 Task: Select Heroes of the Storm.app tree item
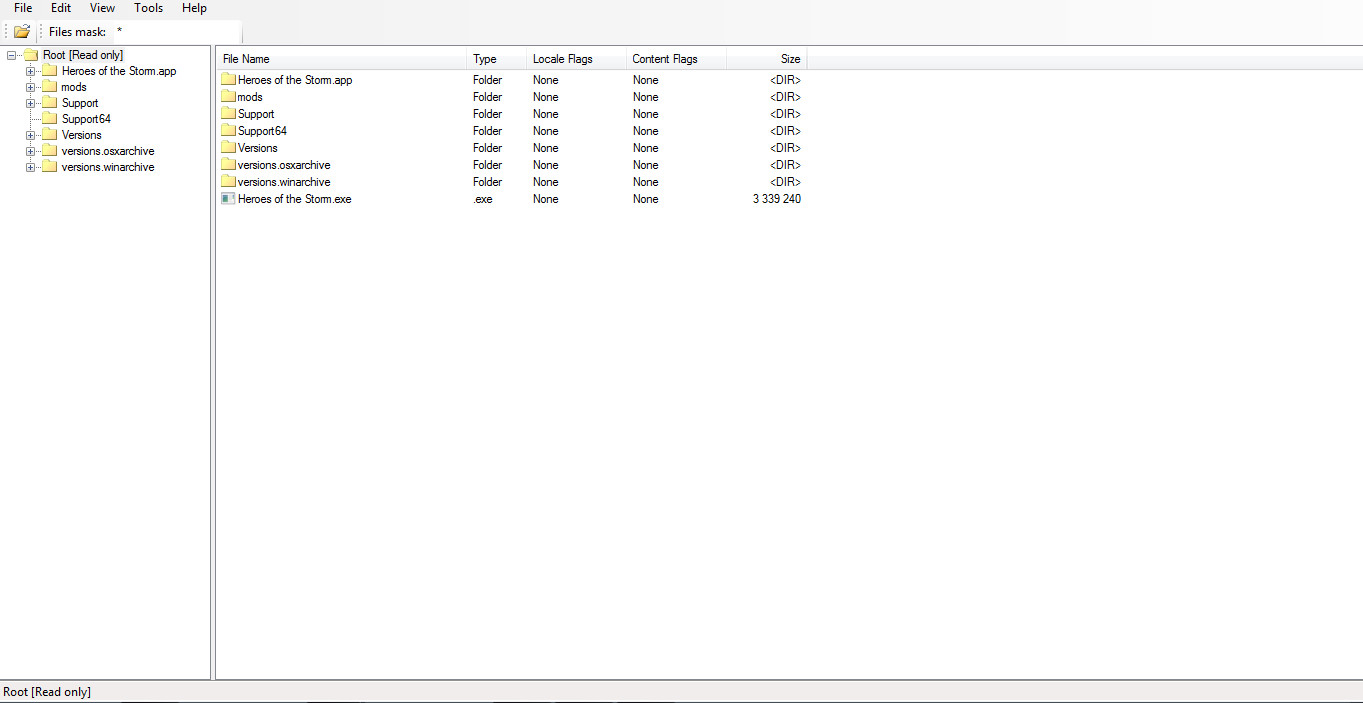tap(119, 71)
